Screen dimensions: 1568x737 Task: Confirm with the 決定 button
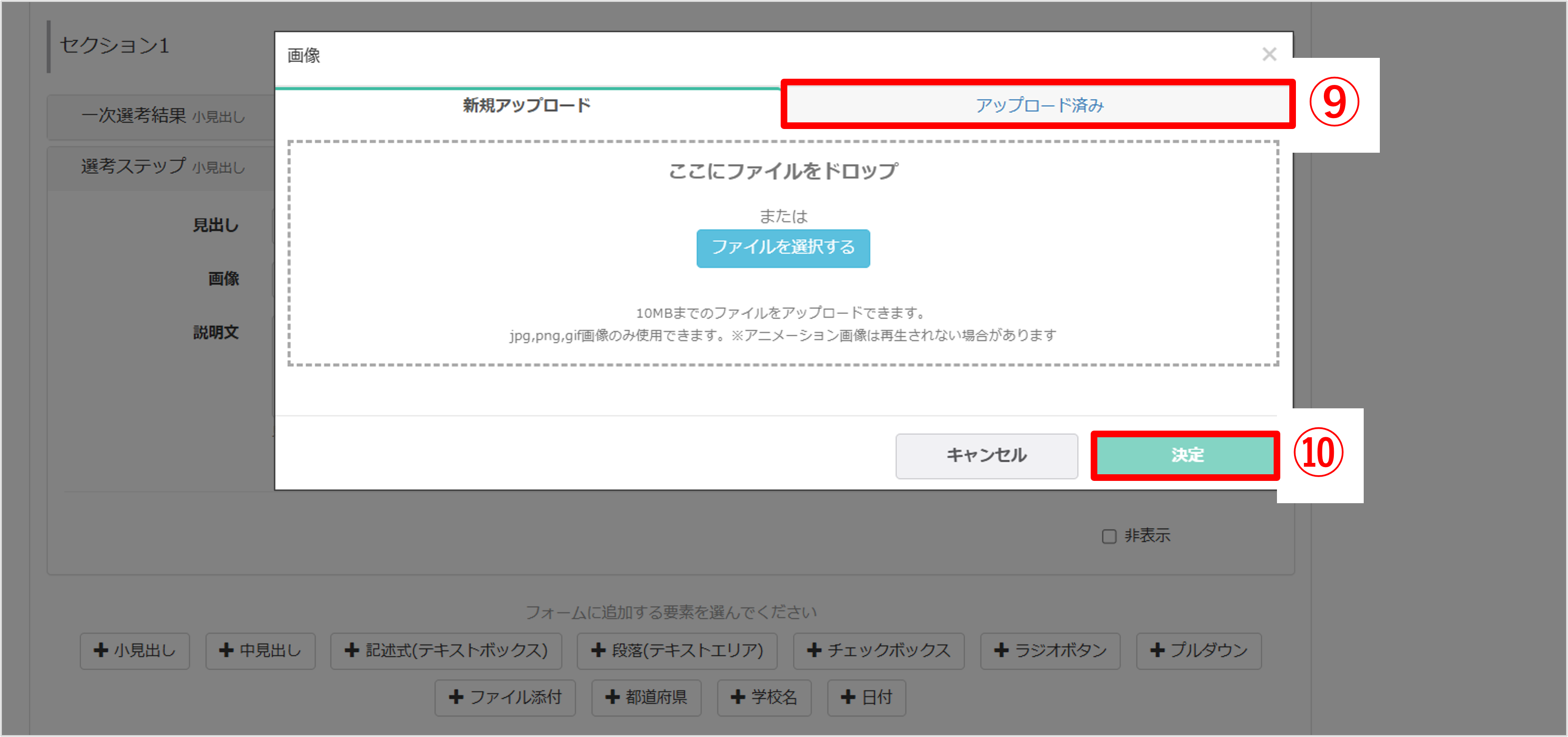click(1186, 456)
